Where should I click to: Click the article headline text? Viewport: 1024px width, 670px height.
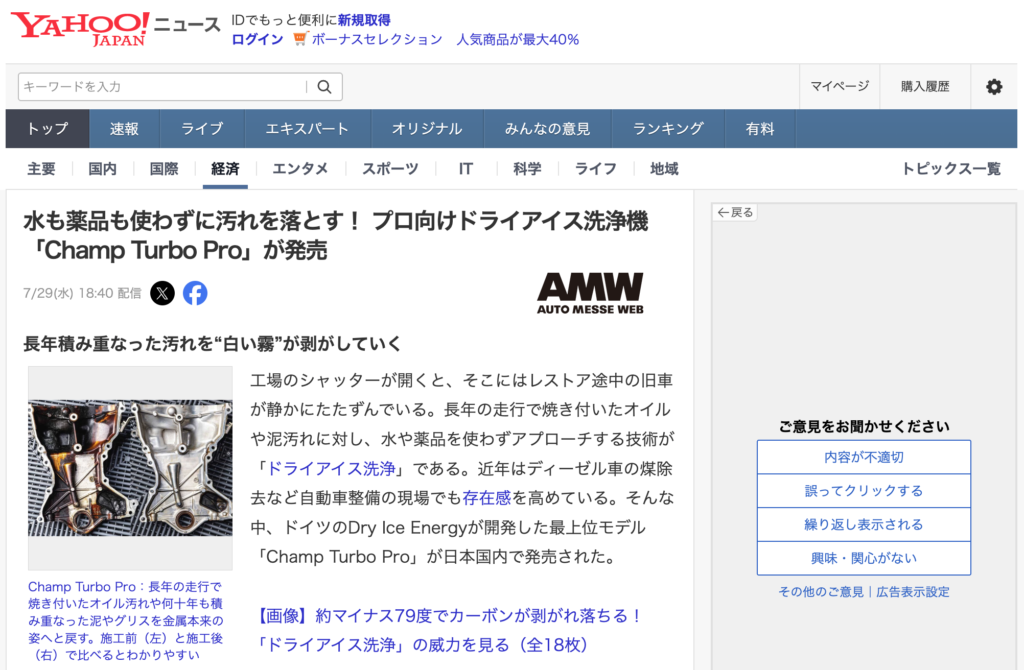336,236
